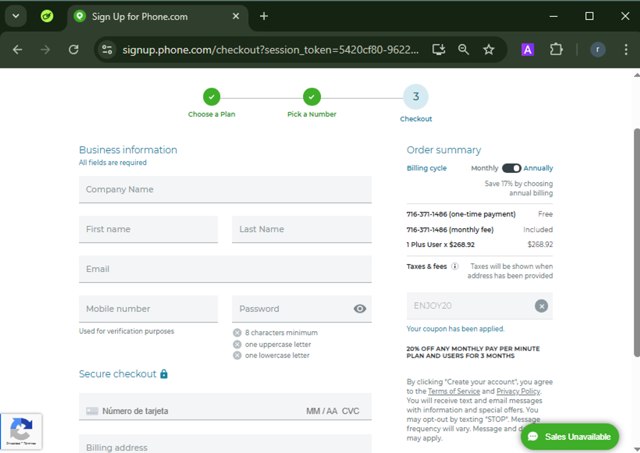Open the browser profile avatar

598,50
